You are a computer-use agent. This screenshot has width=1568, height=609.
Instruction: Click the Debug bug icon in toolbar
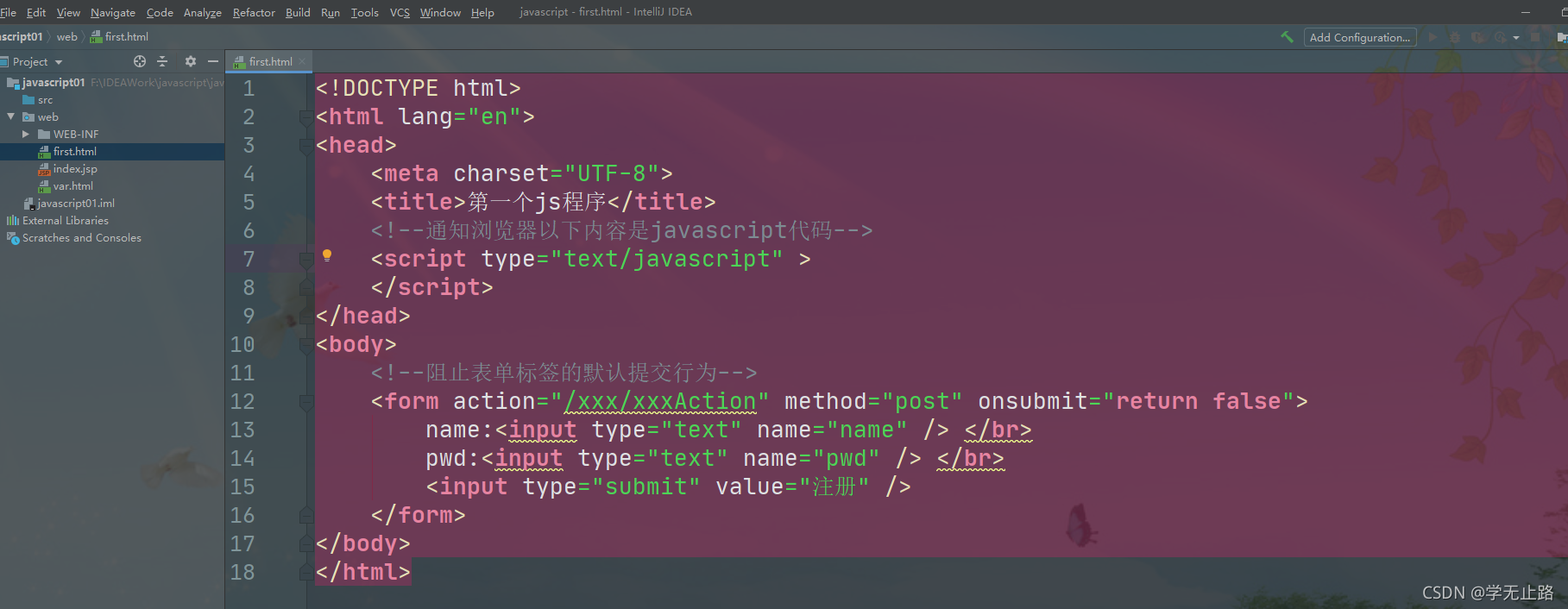pos(1455,37)
